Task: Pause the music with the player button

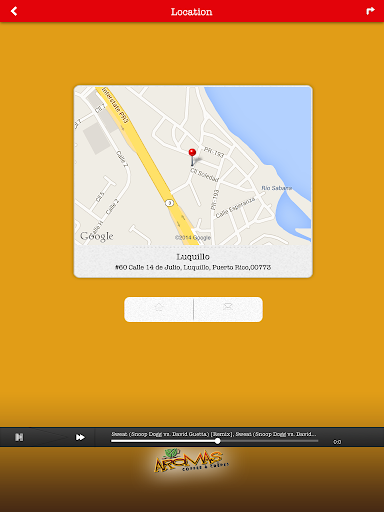Action: click(x=19, y=437)
